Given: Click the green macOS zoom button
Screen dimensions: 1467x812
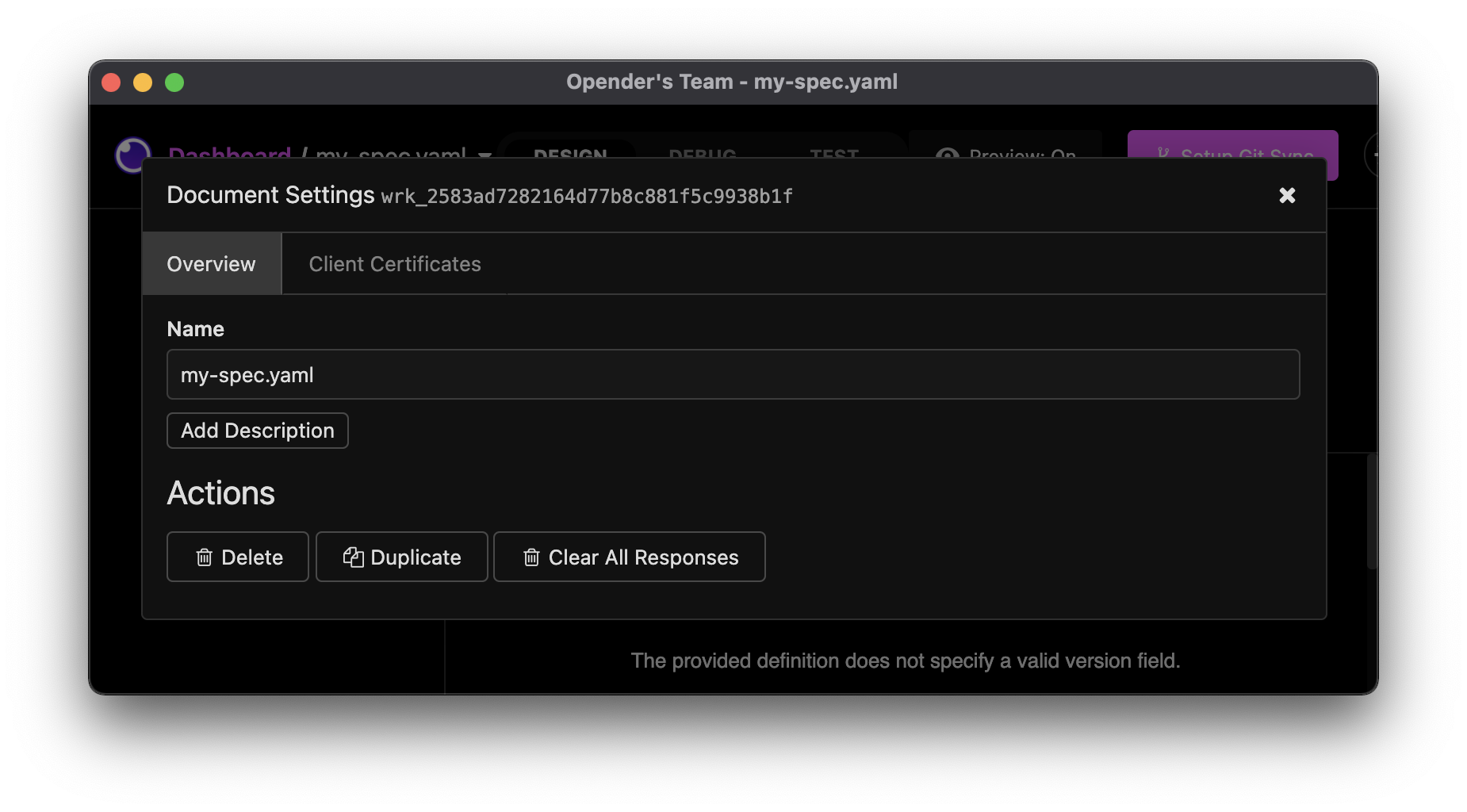Looking at the screenshot, I should 174,82.
